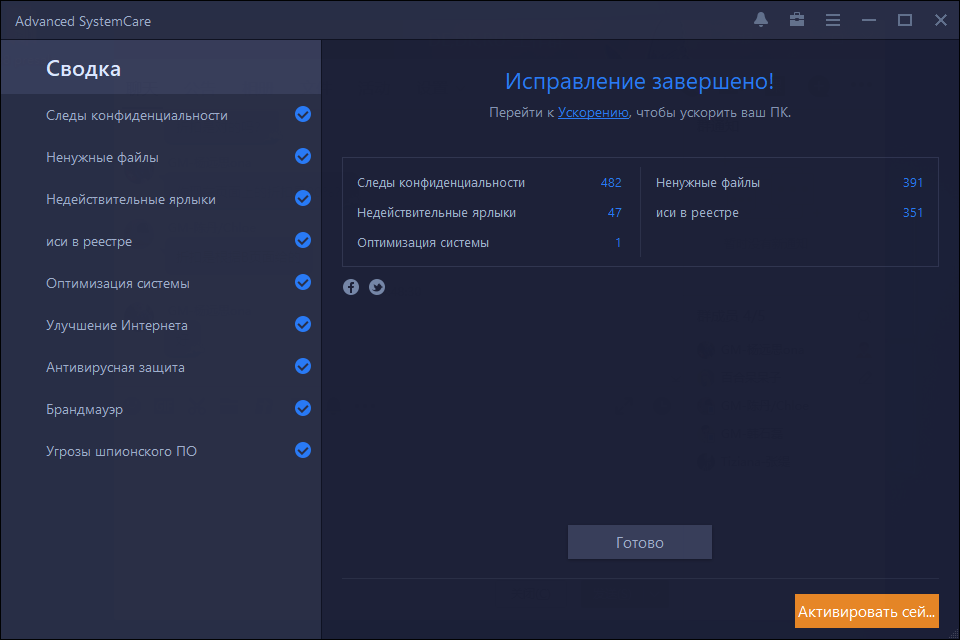The image size is (960, 640).
Task: Click the Advanced SystemCare window title
Action: click(x=83, y=21)
